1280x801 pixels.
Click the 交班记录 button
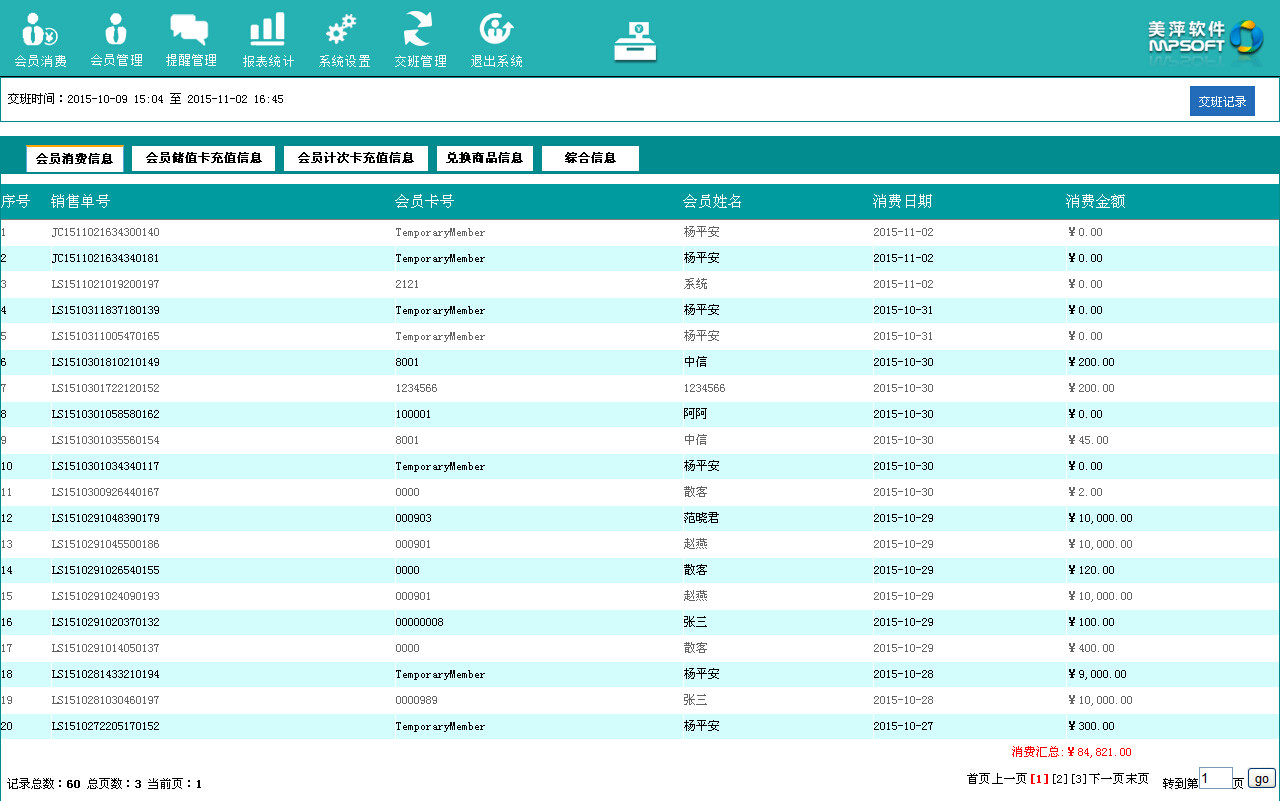pos(1222,101)
